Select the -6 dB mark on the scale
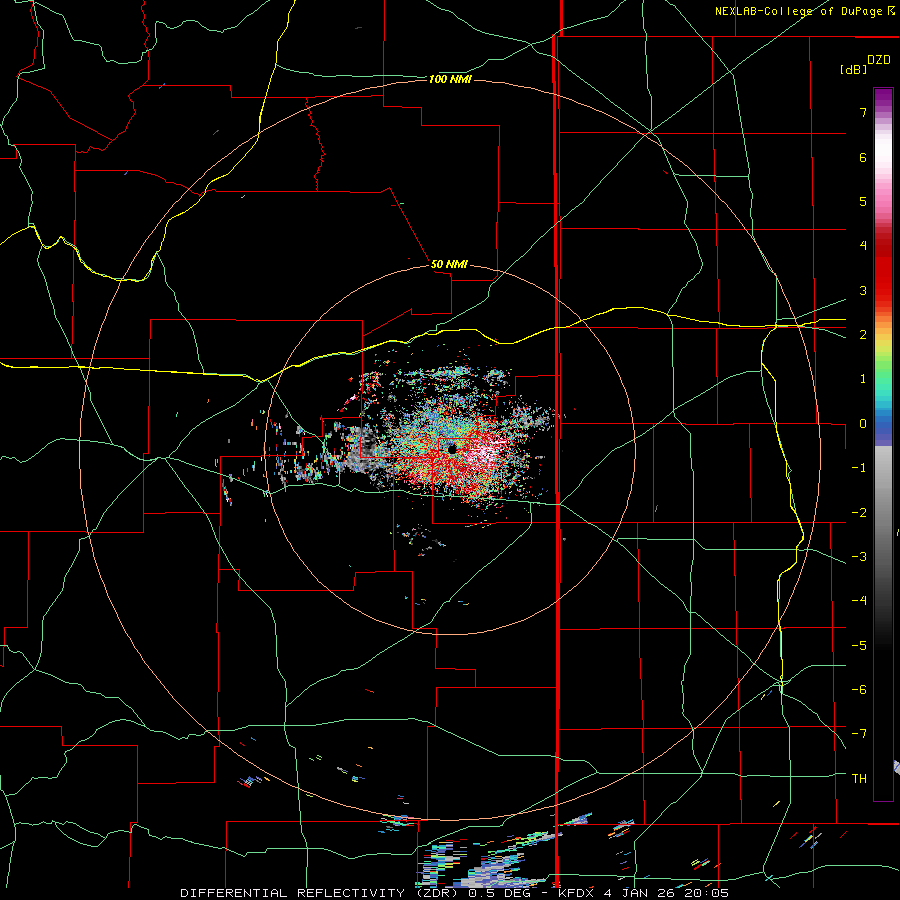900x900 pixels. click(x=859, y=690)
